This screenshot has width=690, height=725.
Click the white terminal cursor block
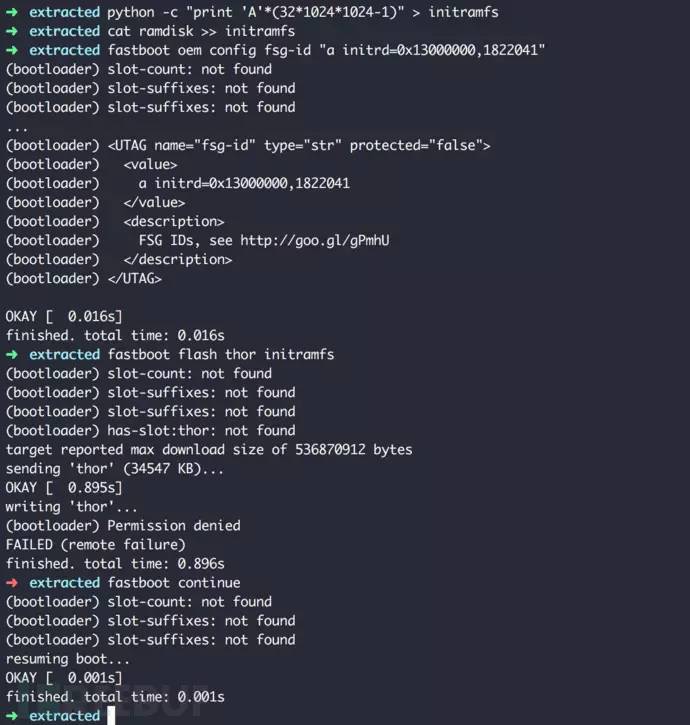tap(111, 715)
